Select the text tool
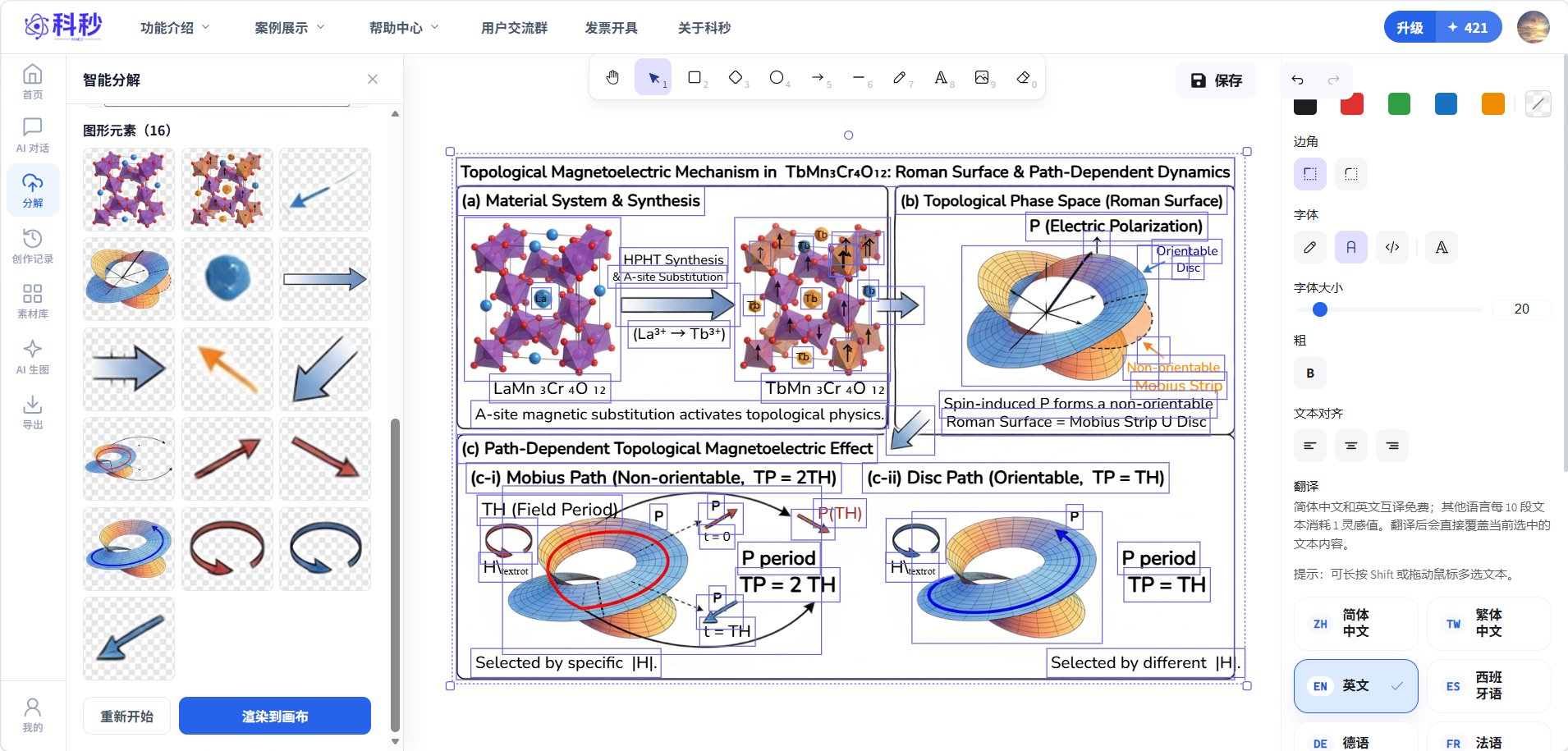Viewport: 1568px width, 751px height. 941,78
